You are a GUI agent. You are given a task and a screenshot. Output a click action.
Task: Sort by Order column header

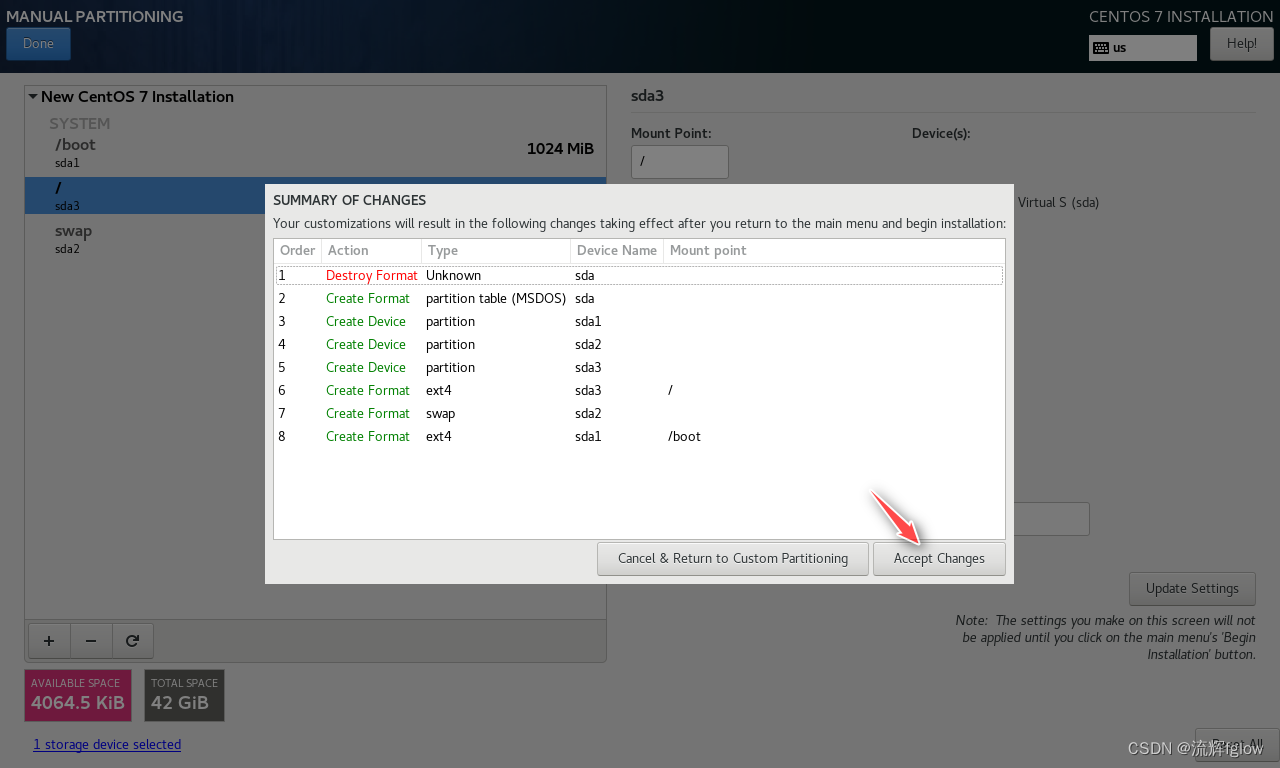point(298,251)
